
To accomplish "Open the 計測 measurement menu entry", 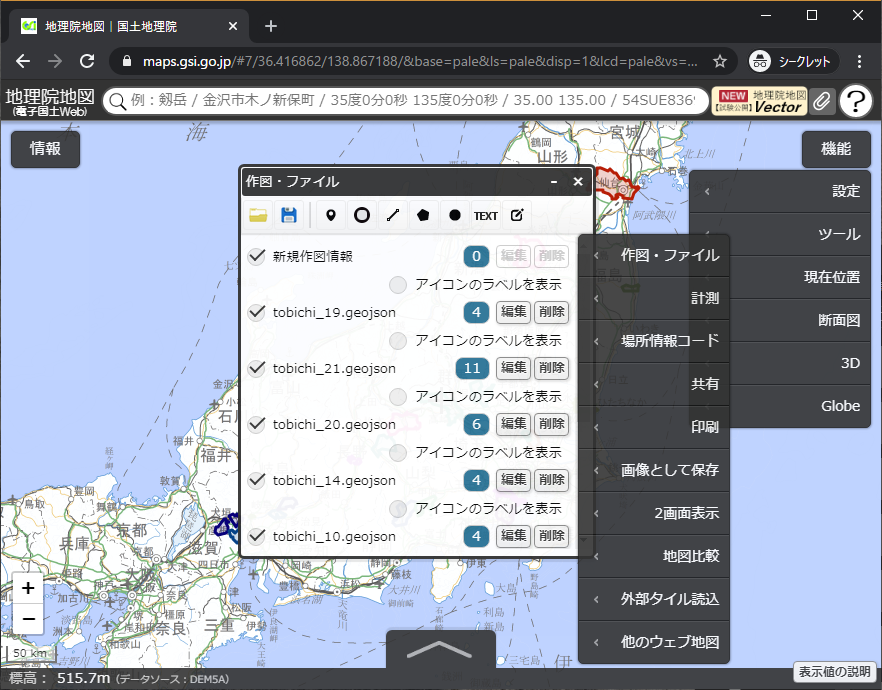I will tap(654, 298).
